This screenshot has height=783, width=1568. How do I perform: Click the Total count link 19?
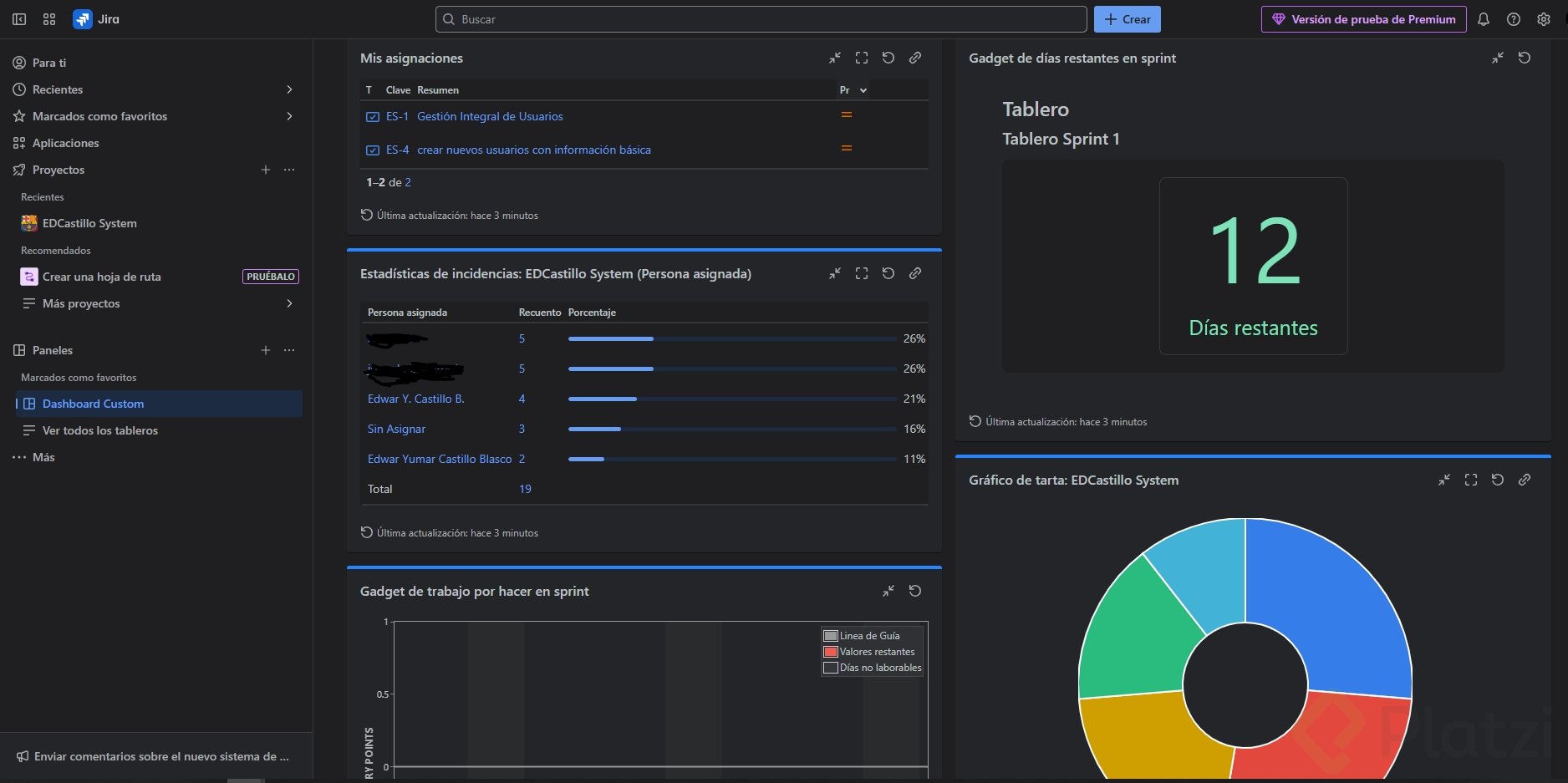coord(525,489)
